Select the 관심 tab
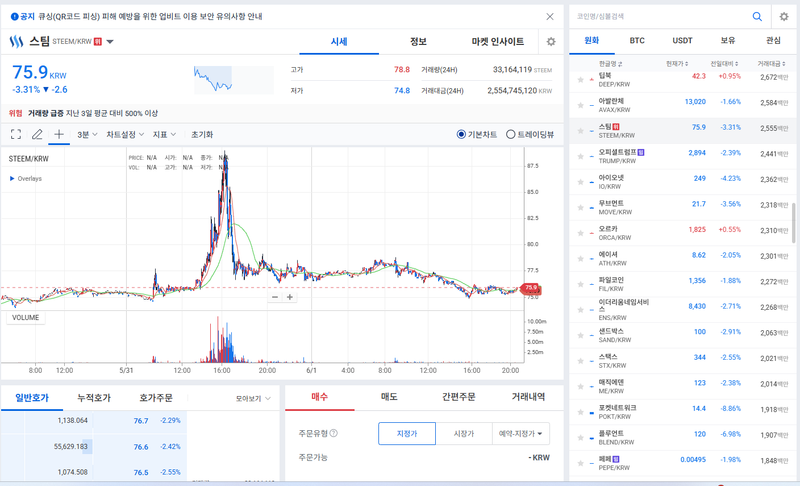Image resolution: width=800 pixels, height=486 pixels. (x=773, y=40)
